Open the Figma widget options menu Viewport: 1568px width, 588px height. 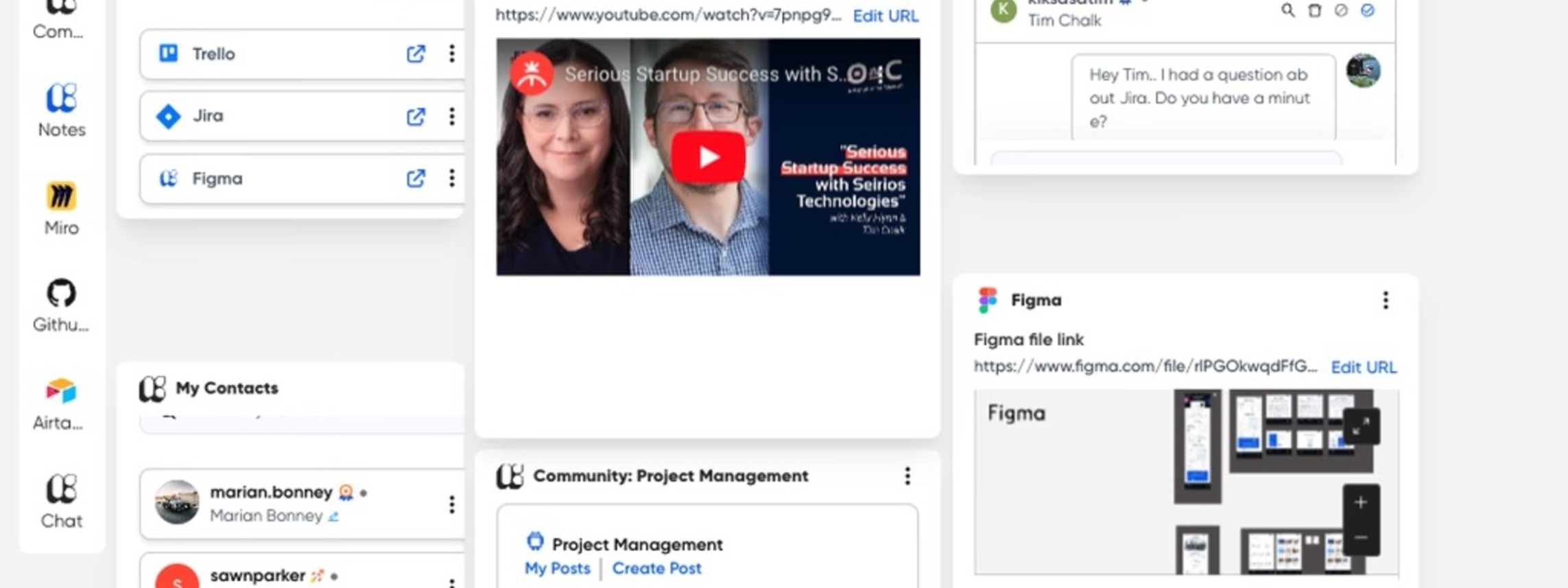point(1386,301)
